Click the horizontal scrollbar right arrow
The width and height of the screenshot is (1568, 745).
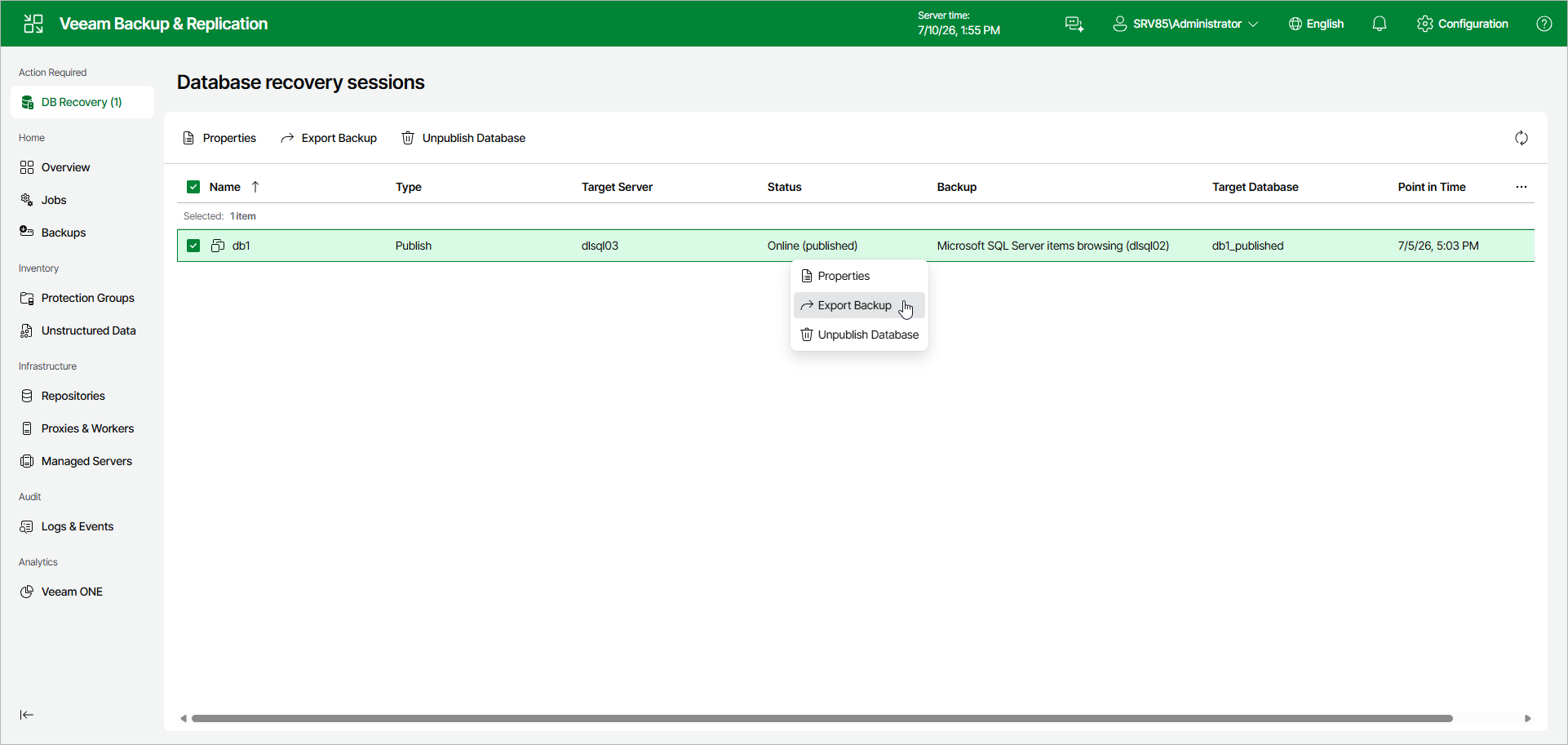click(x=1528, y=718)
